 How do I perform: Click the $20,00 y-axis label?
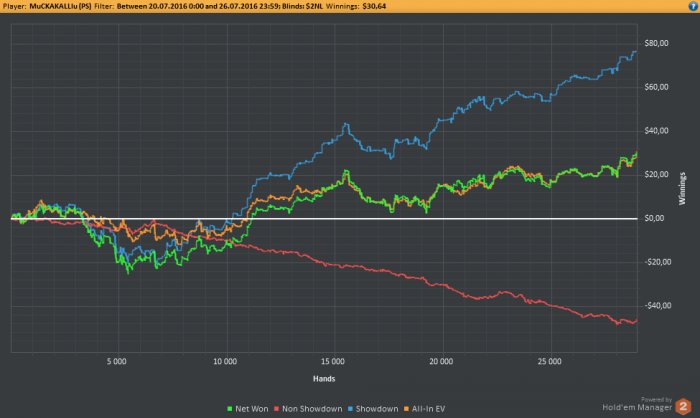[x=656, y=175]
